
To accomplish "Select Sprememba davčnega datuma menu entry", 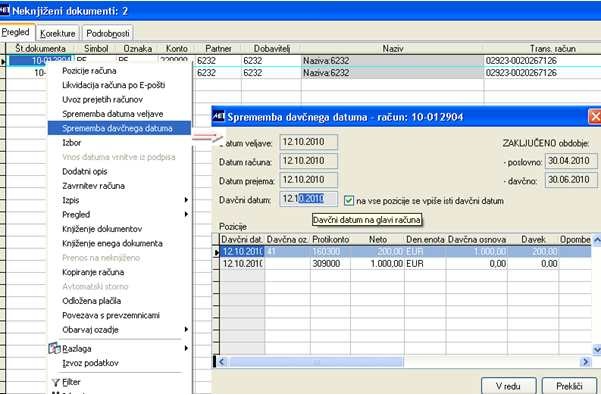I will (119, 128).
